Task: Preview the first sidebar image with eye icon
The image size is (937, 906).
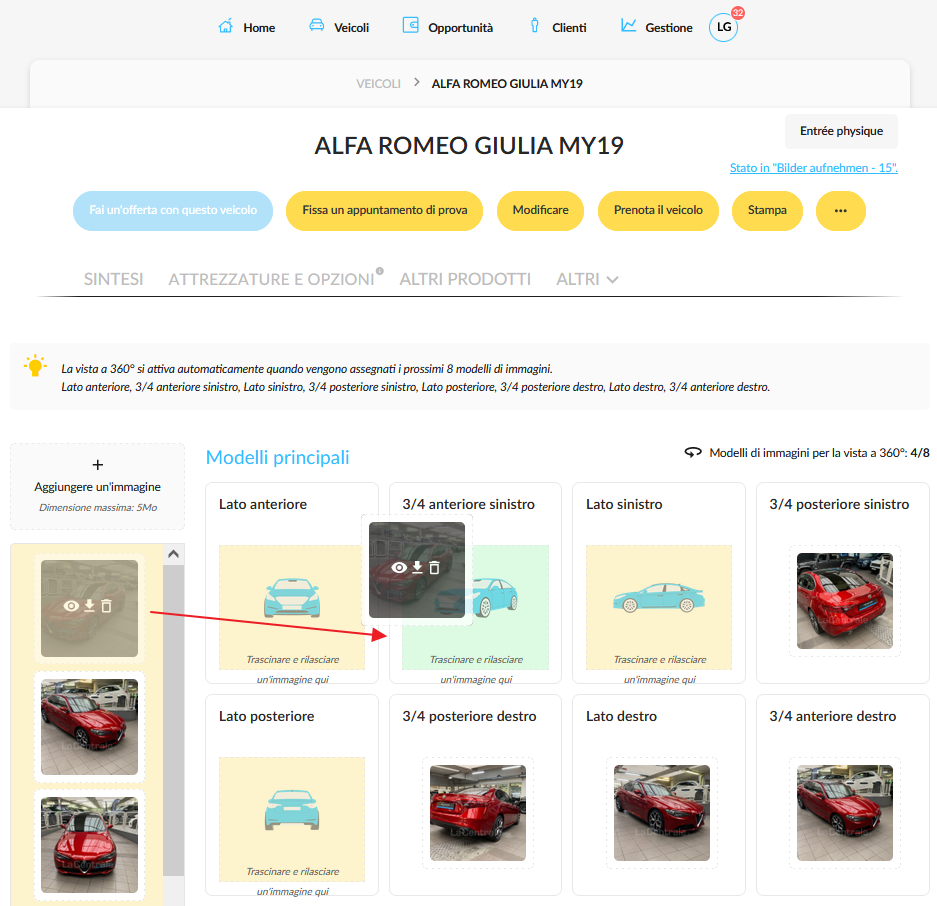Action: [x=71, y=606]
